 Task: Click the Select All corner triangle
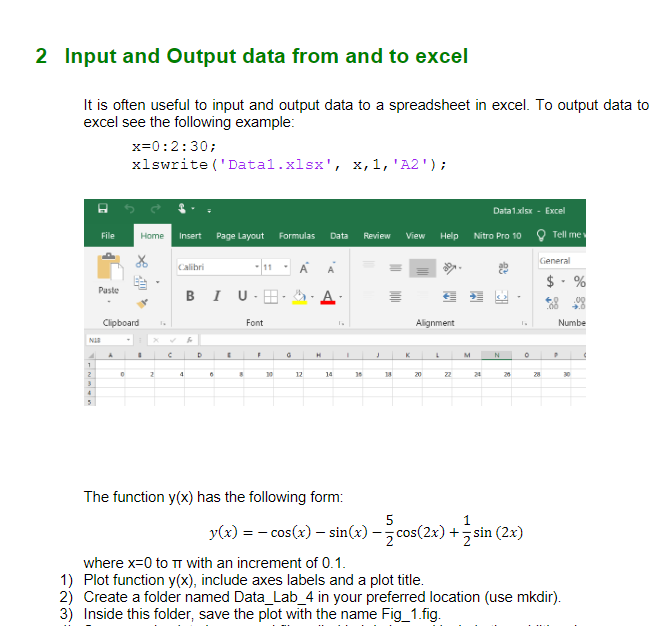click(90, 355)
